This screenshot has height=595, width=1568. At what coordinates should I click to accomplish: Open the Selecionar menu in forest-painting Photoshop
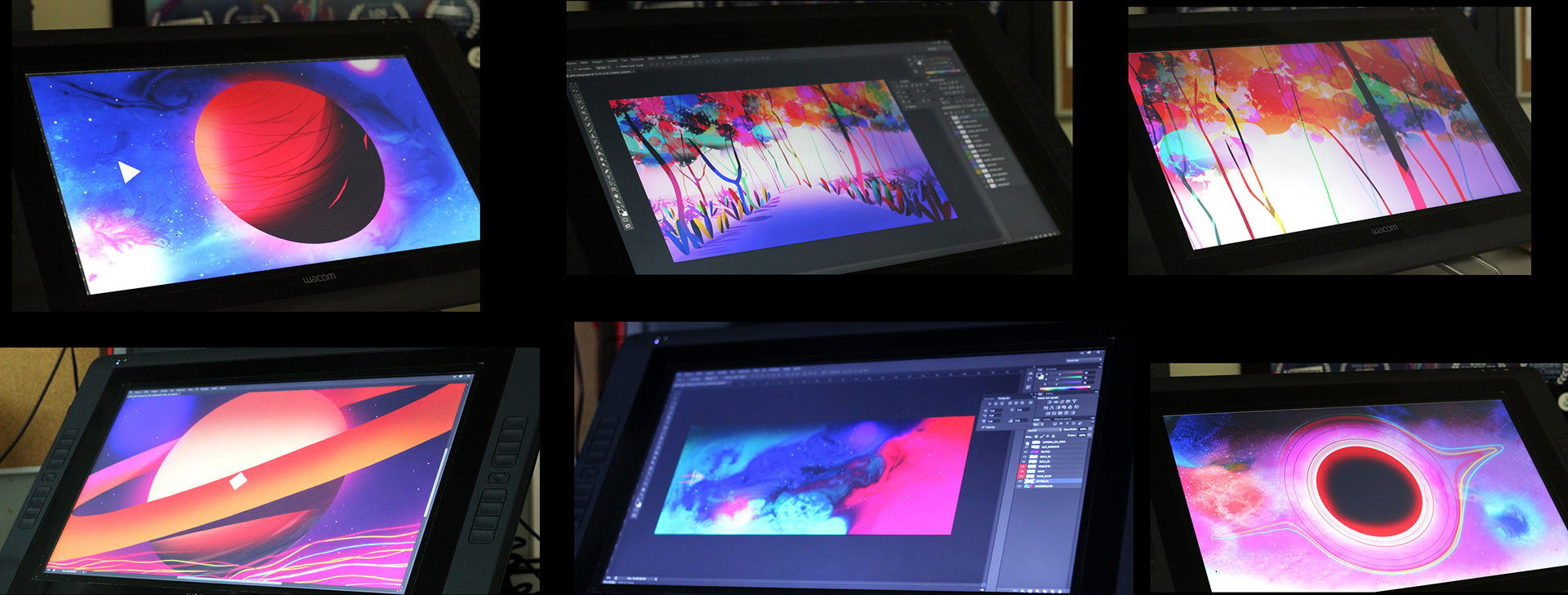pyautogui.click(x=637, y=60)
